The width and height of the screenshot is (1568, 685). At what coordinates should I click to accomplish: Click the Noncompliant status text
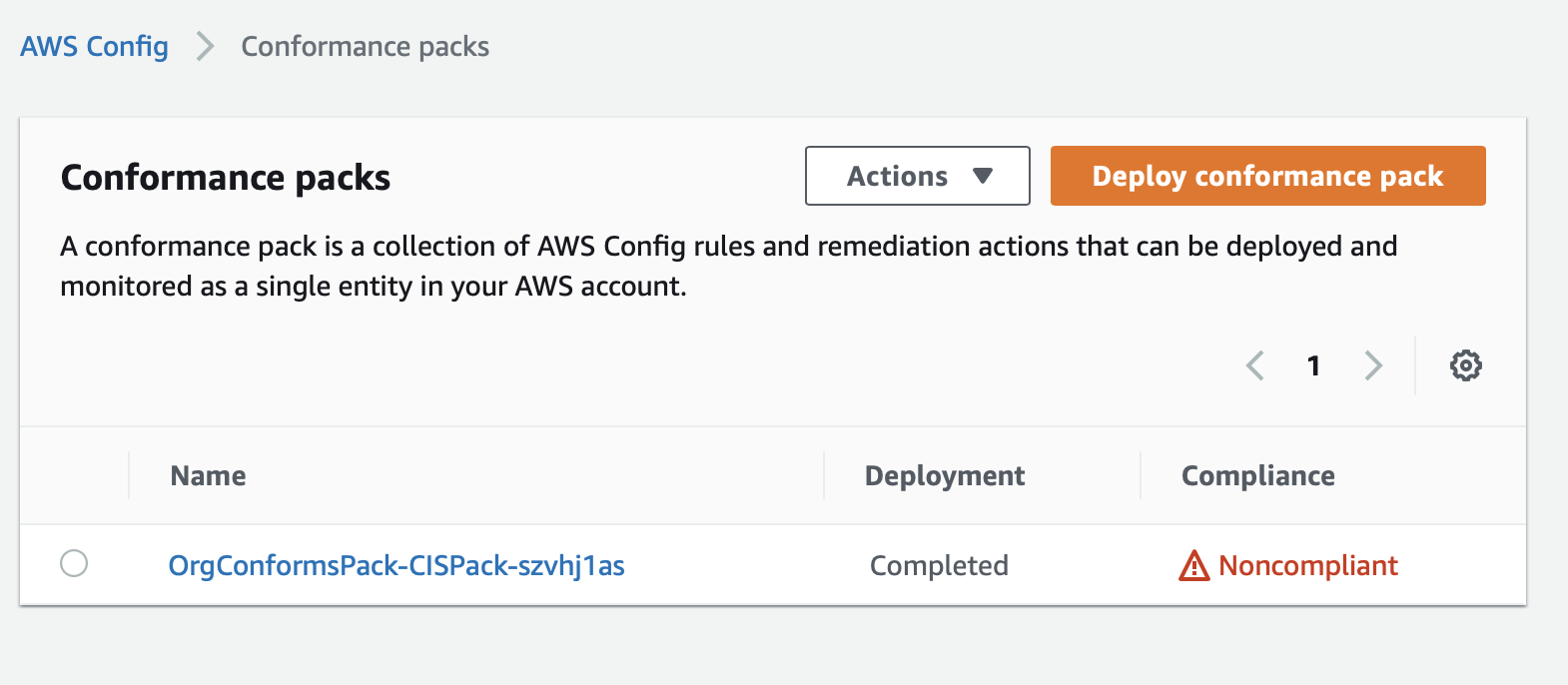[1307, 566]
